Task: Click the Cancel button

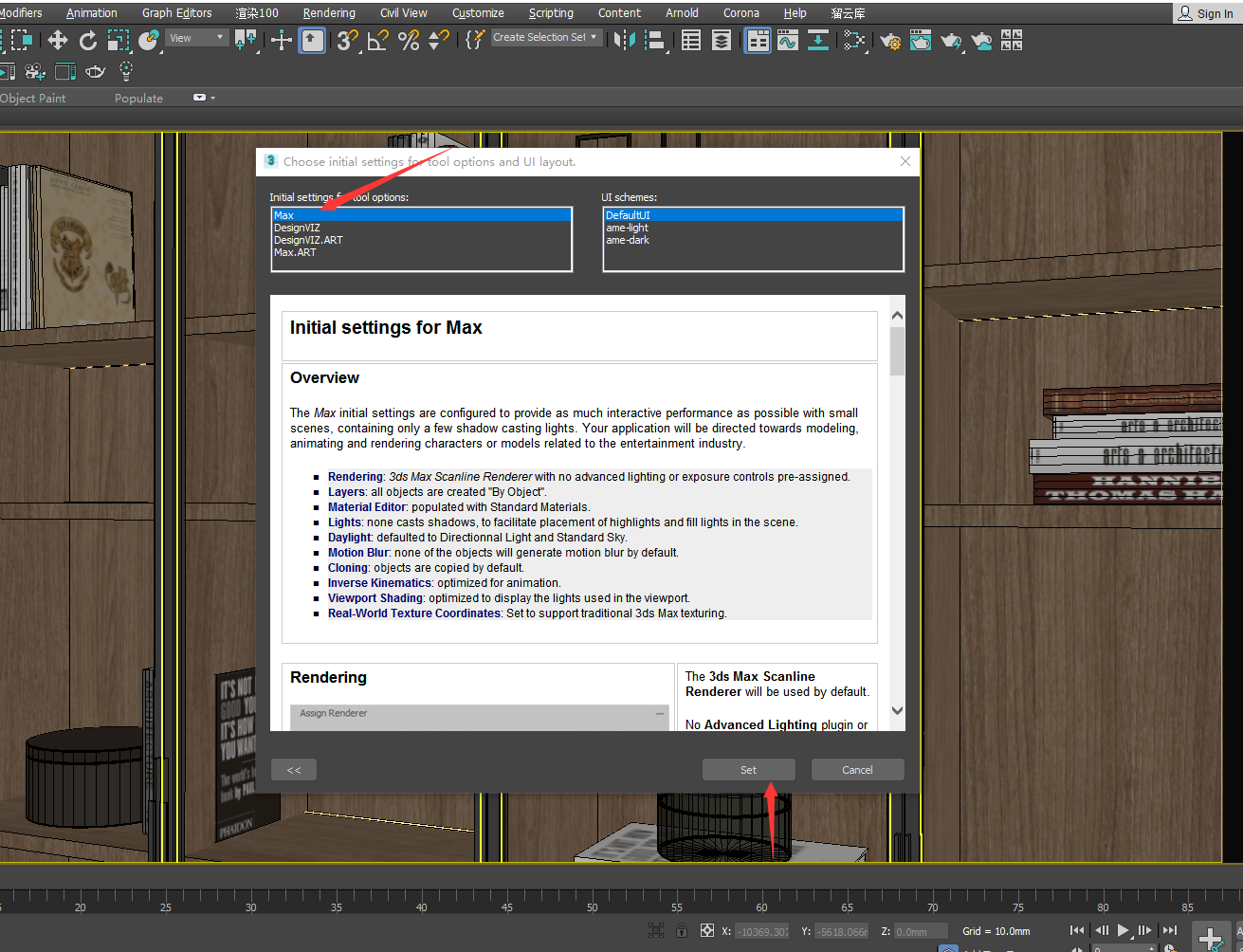Action: 857,770
